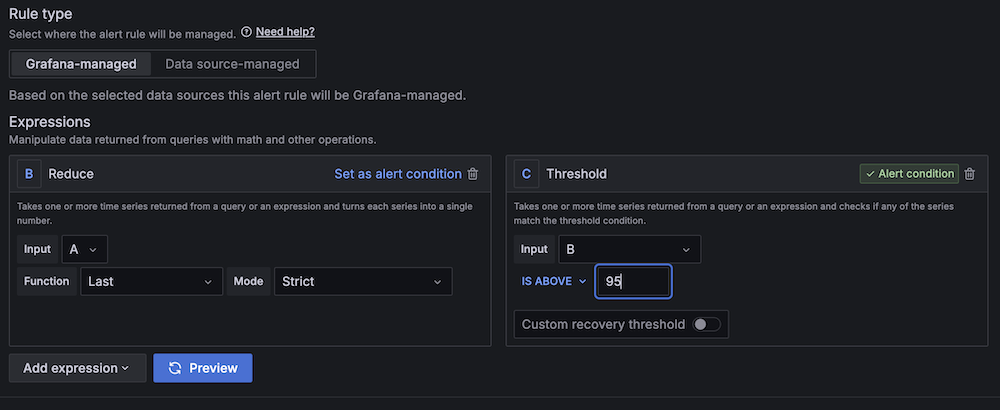Toggle Custom recovery threshold switch
The height and width of the screenshot is (410, 1000).
[707, 325]
